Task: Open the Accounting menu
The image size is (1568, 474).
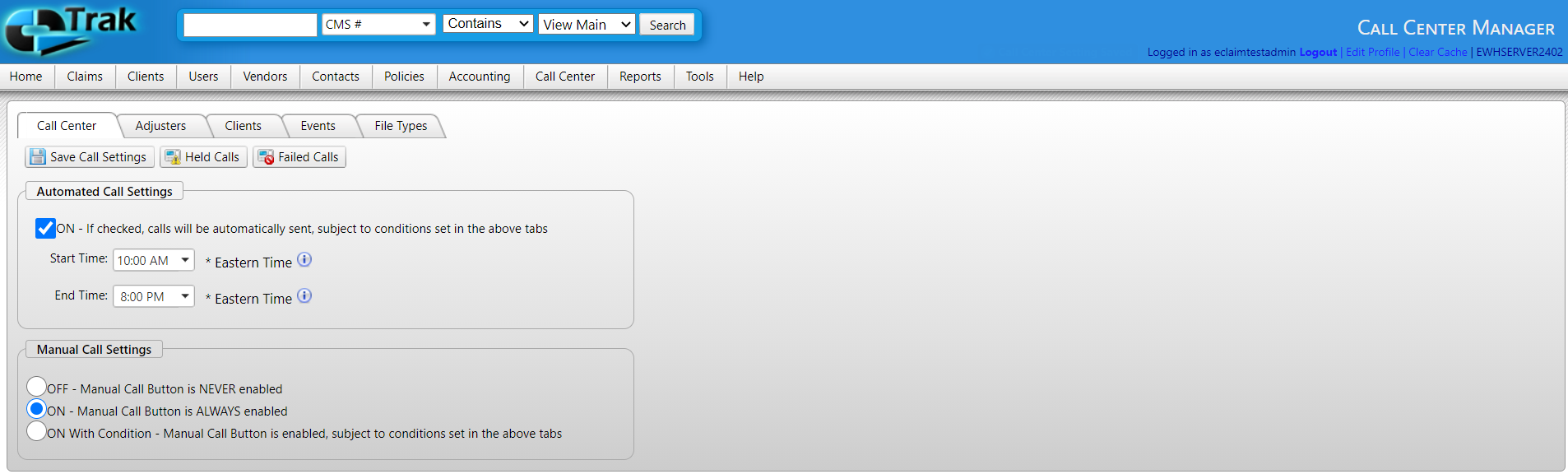Action: [480, 77]
